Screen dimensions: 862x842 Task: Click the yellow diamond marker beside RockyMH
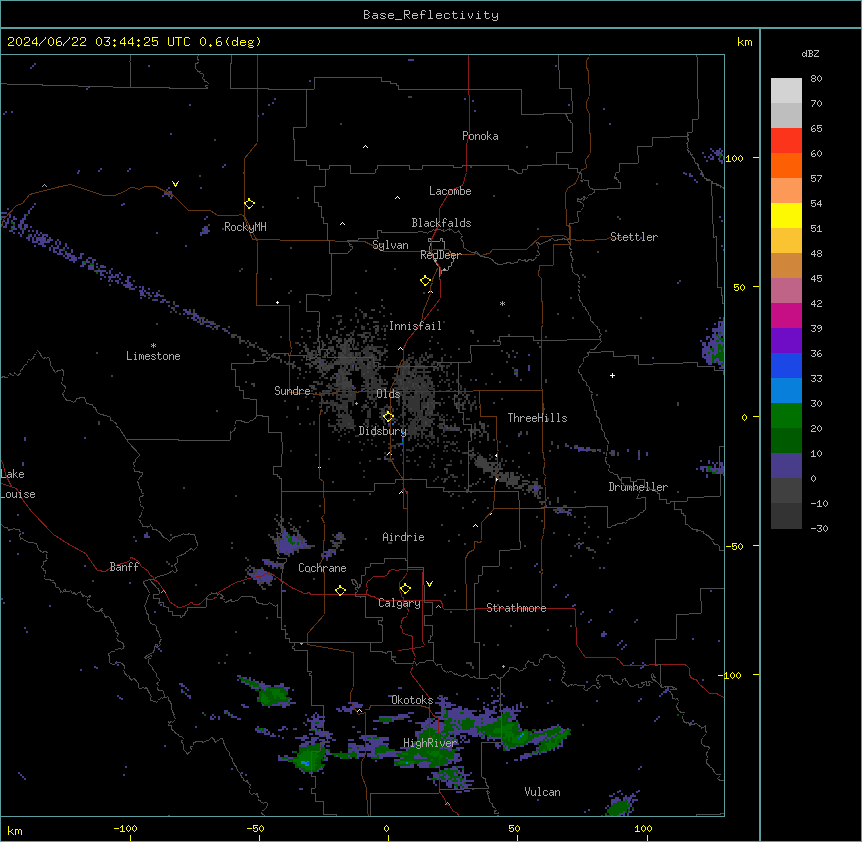(x=249, y=203)
